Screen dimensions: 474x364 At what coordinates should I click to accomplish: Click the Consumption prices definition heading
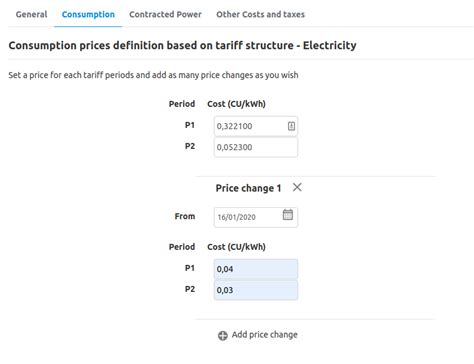(x=182, y=45)
